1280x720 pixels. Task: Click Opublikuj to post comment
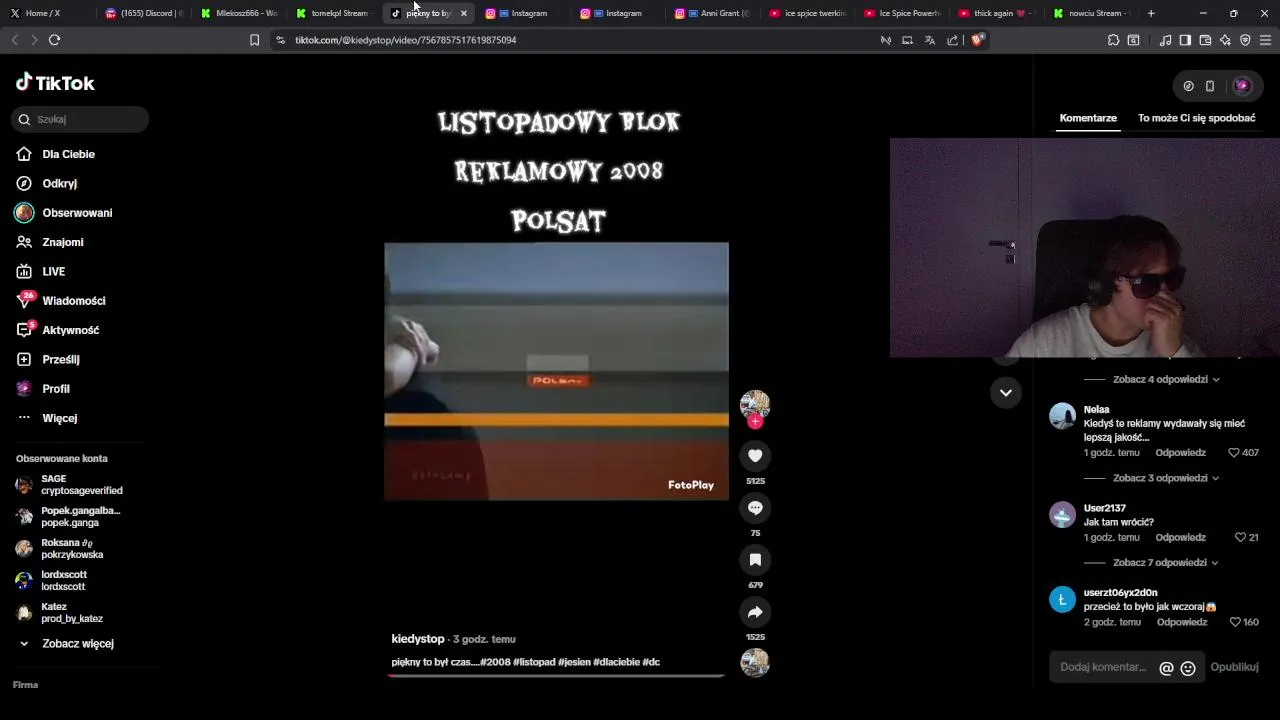(1234, 667)
